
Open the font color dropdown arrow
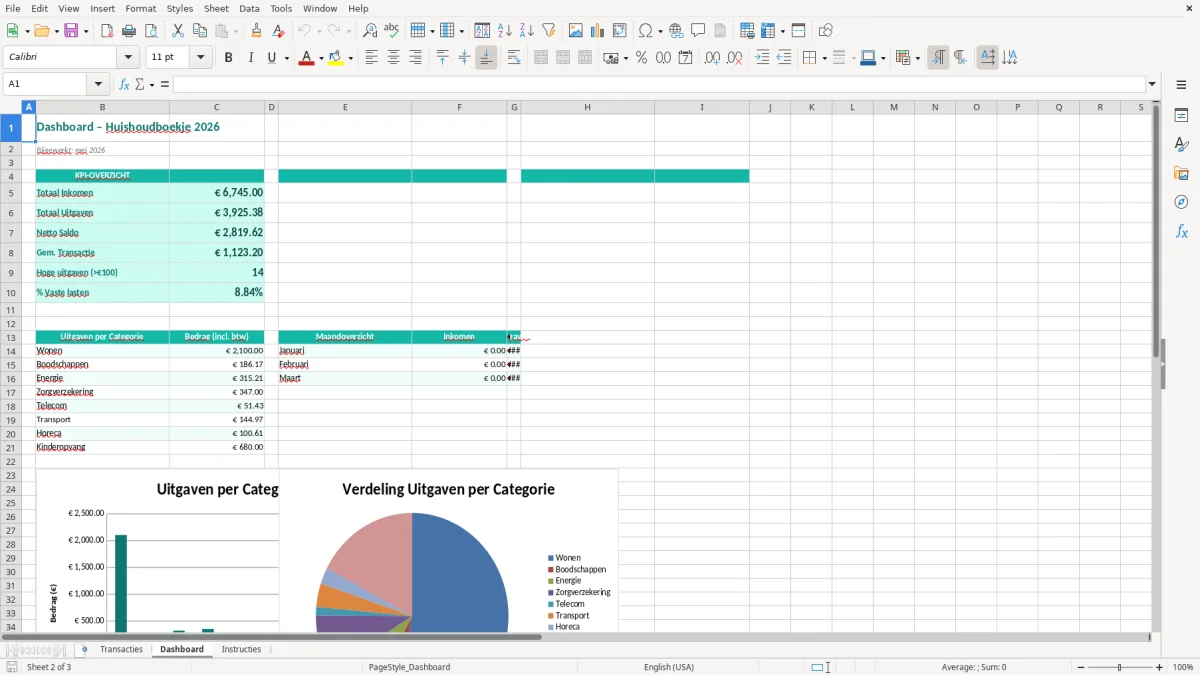tap(319, 58)
